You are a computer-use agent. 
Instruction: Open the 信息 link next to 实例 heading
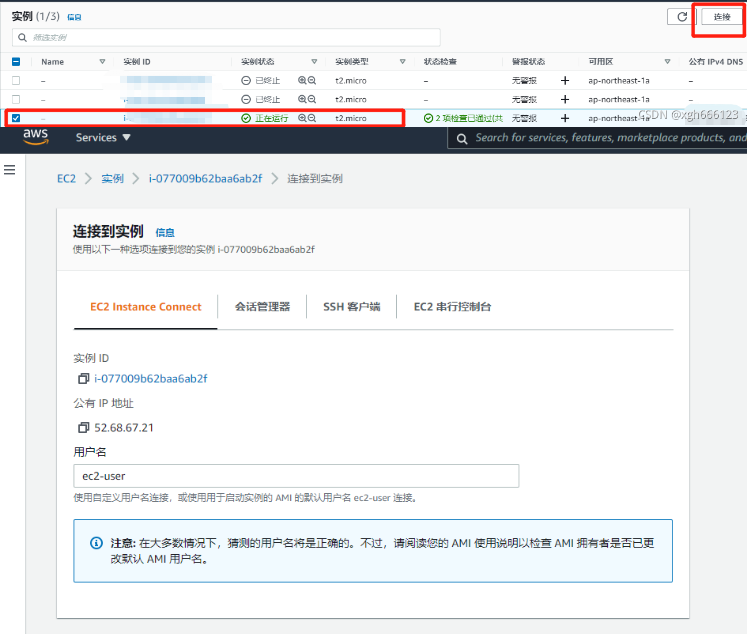point(74,17)
